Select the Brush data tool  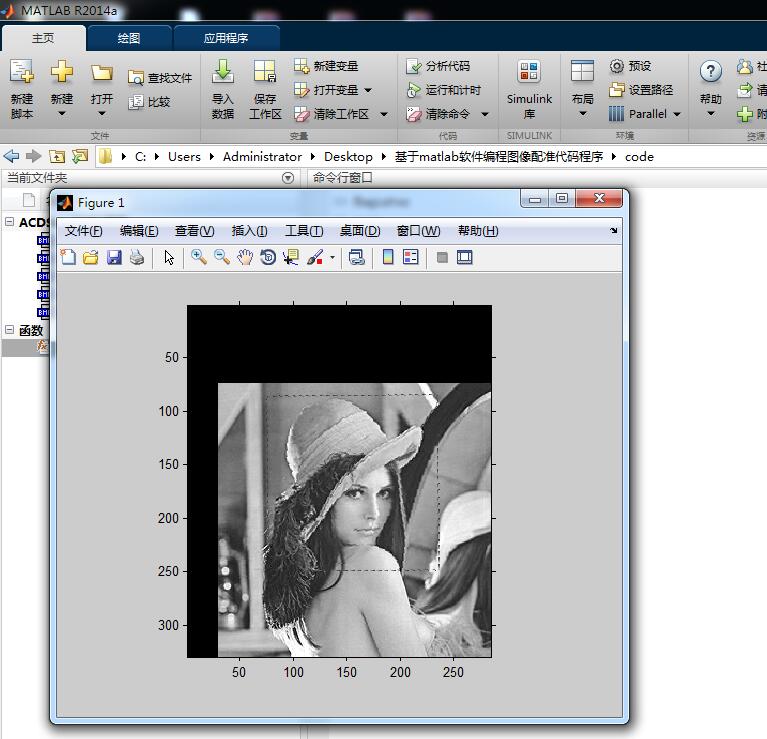coord(315,257)
